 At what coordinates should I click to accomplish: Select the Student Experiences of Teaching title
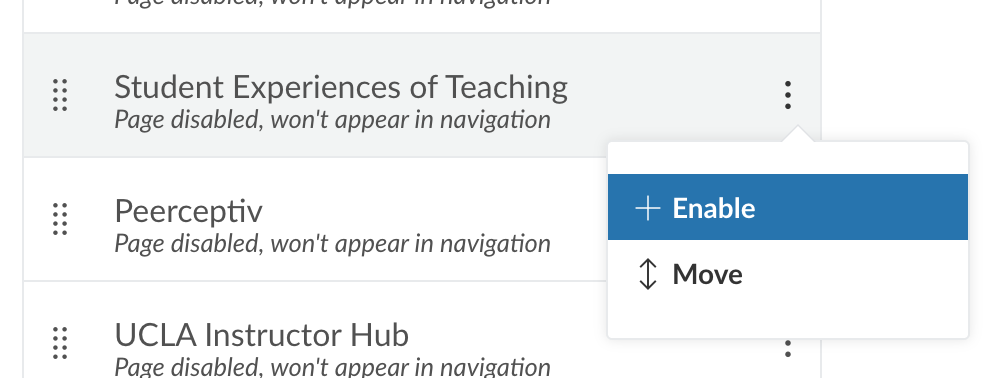pos(341,87)
